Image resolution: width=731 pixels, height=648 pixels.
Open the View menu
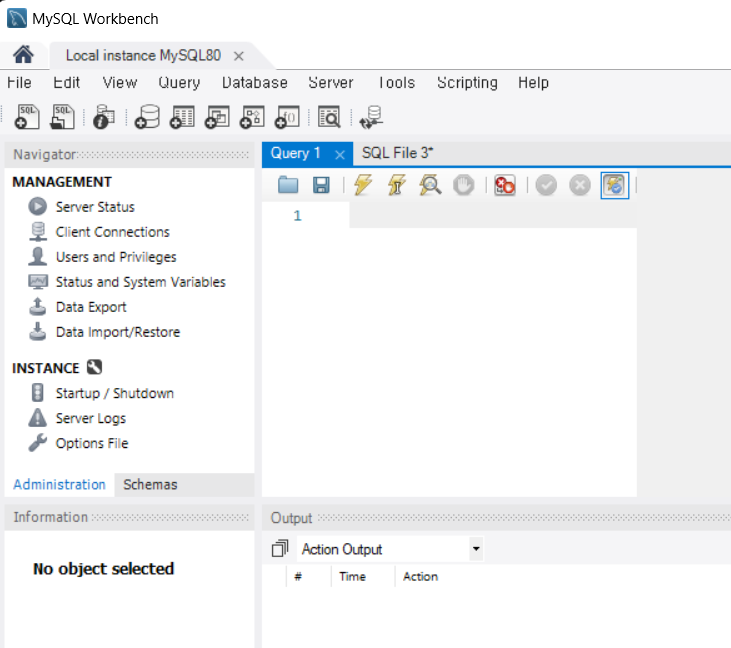[120, 83]
